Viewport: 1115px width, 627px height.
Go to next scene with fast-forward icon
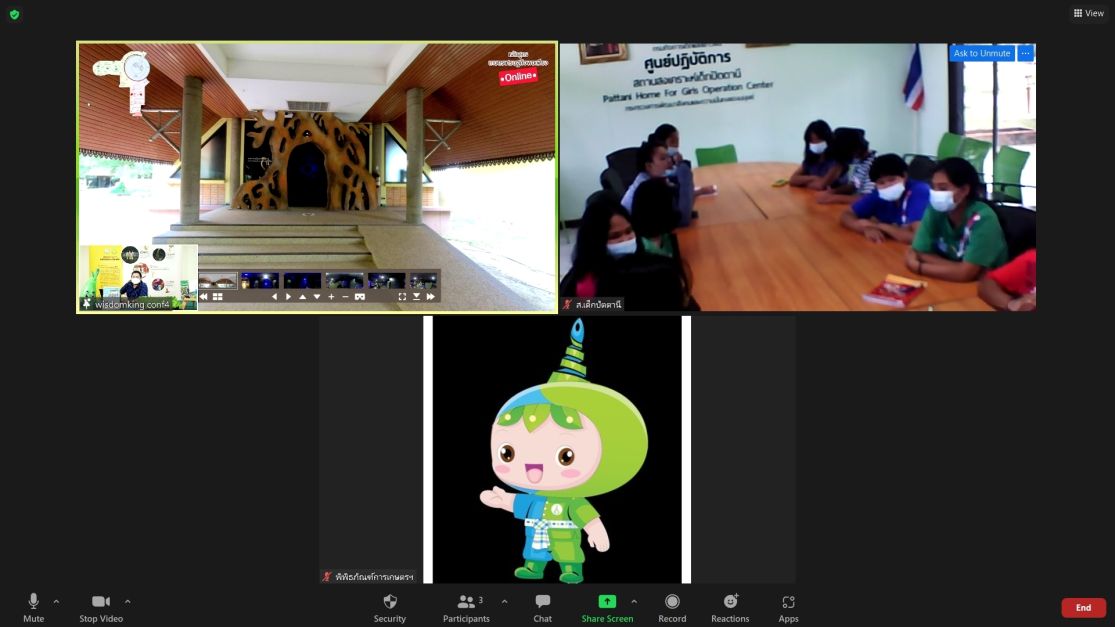[430, 297]
